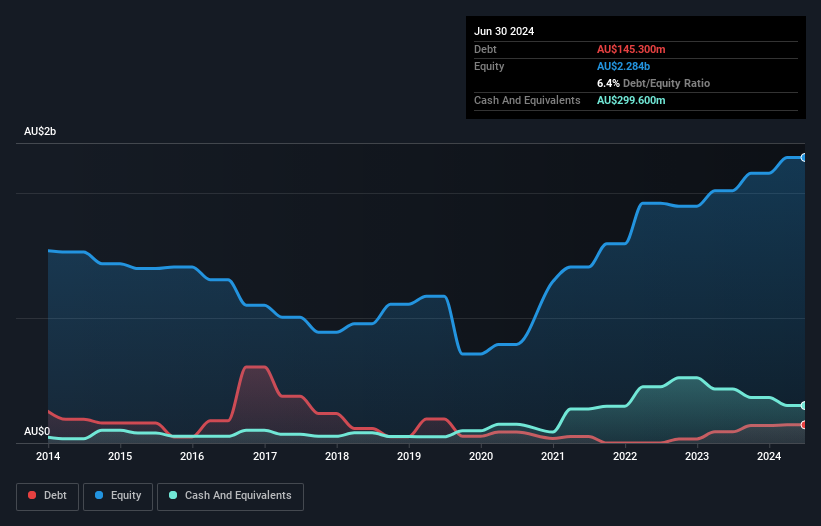Click the Jun 30 2024 tooltip date

click(504, 31)
